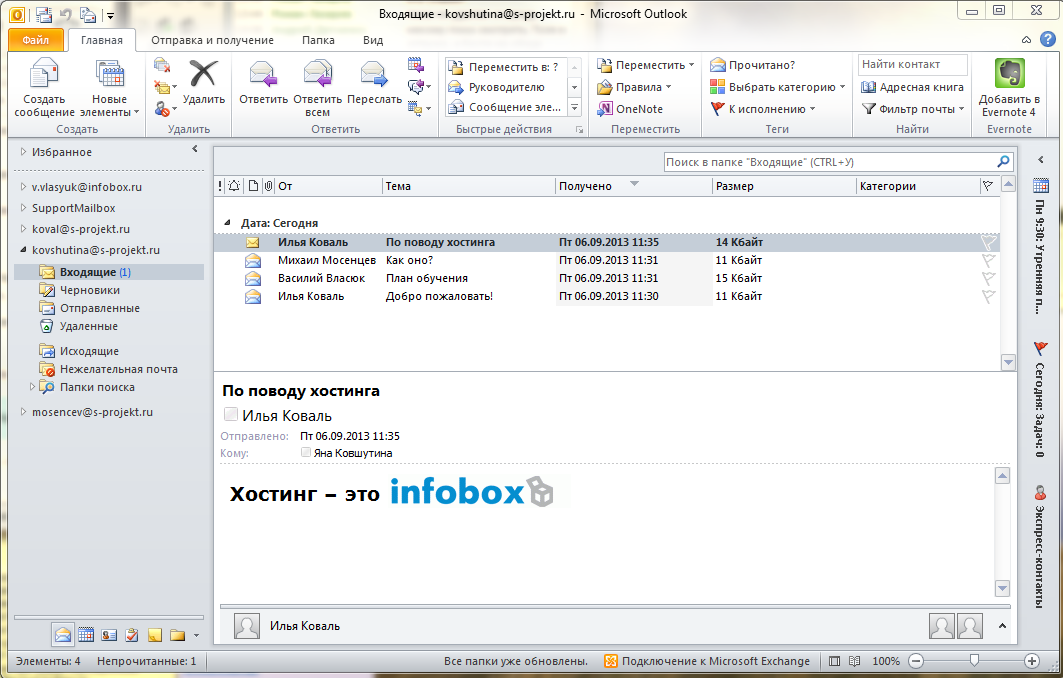Select quick step Руководителю
1063x678 pixels.
[x=504, y=87]
